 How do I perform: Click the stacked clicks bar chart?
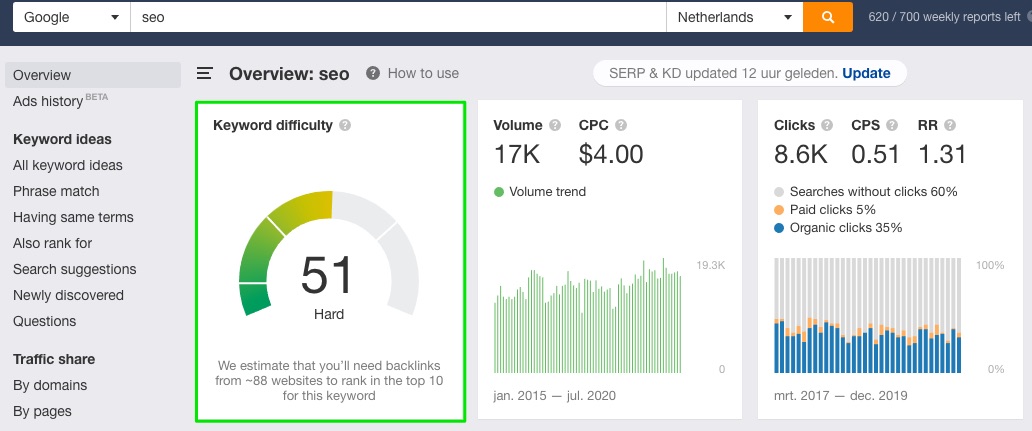pyautogui.click(x=867, y=316)
